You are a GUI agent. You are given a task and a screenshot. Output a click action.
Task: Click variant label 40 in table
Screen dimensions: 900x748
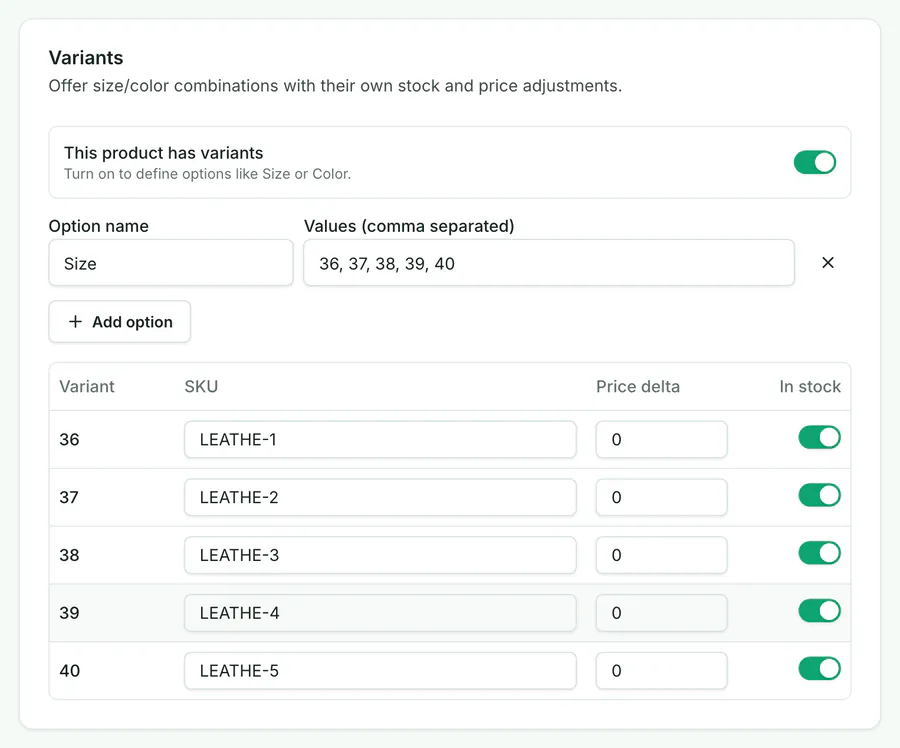[69, 671]
